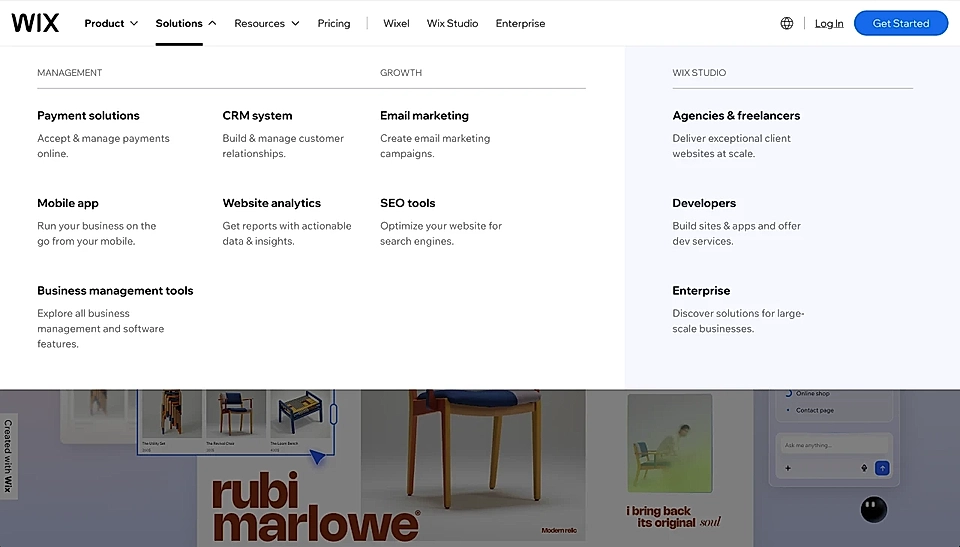The width and height of the screenshot is (960, 547).
Task: Go to the Pricing page
Action: pyautogui.click(x=334, y=23)
